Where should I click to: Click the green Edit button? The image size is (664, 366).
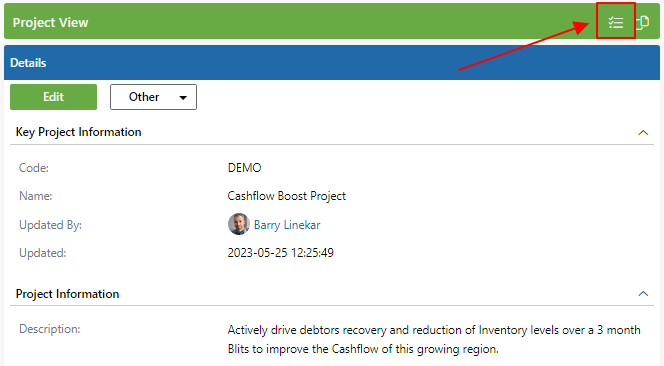point(53,97)
